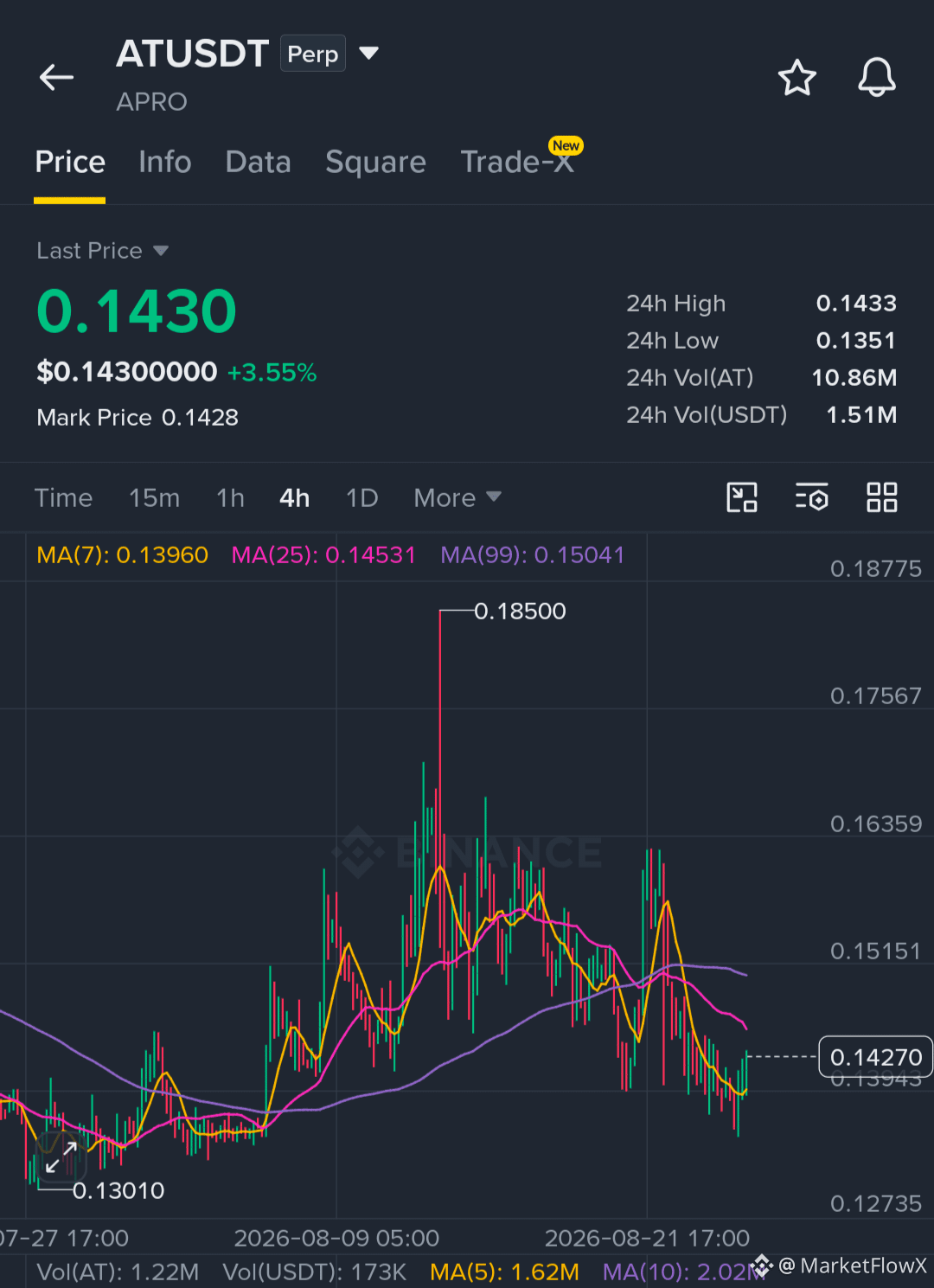Screen dimensions: 934x1288
Task: Click the Vol(AT): 1.22M volume label
Action: pos(118,1272)
